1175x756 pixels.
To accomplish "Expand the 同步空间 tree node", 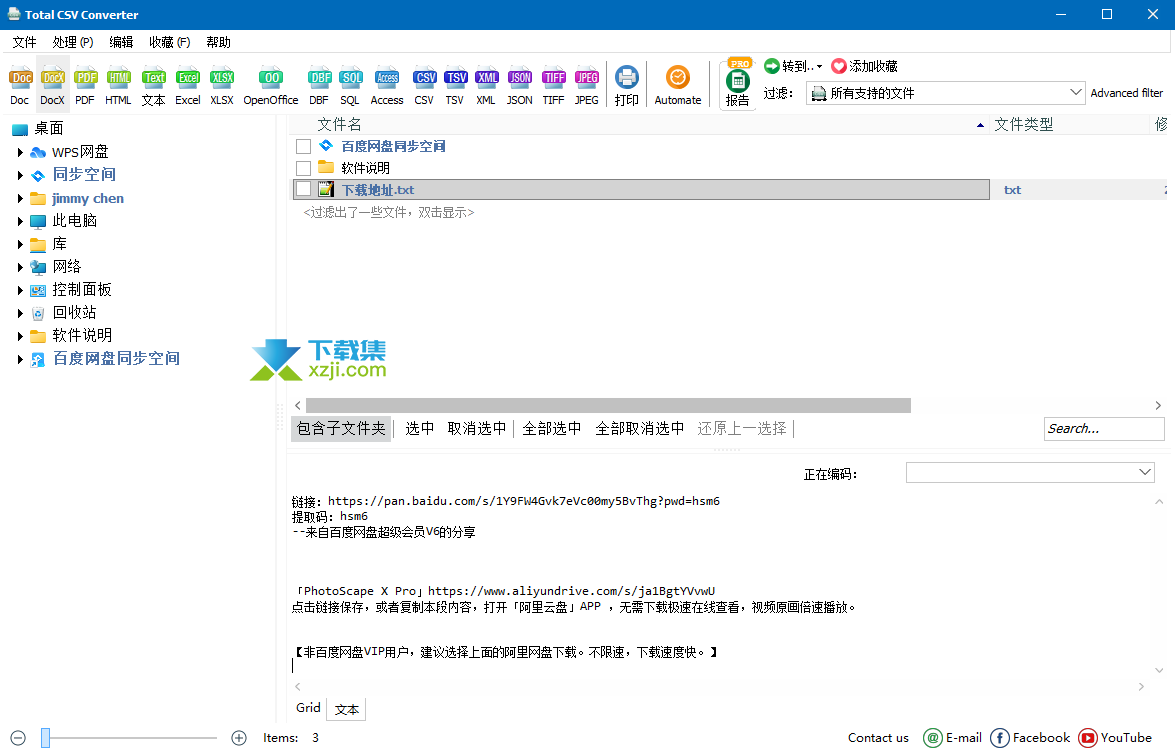I will tap(20, 175).
